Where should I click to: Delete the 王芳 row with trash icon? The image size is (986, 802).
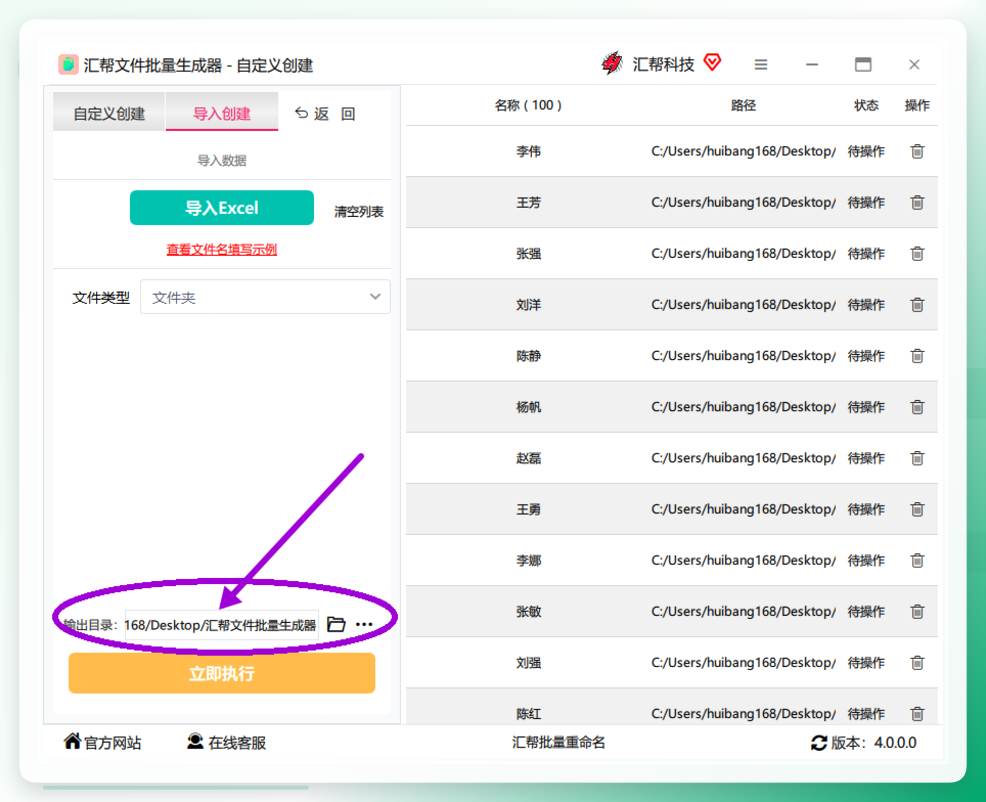click(917, 203)
